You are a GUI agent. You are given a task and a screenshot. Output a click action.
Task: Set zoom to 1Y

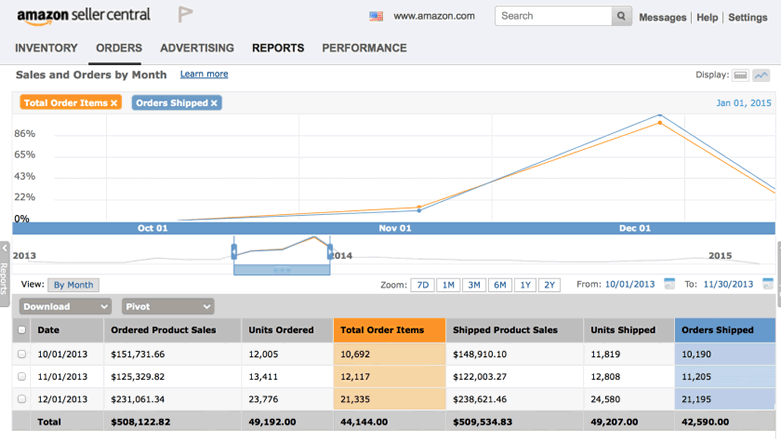point(525,285)
